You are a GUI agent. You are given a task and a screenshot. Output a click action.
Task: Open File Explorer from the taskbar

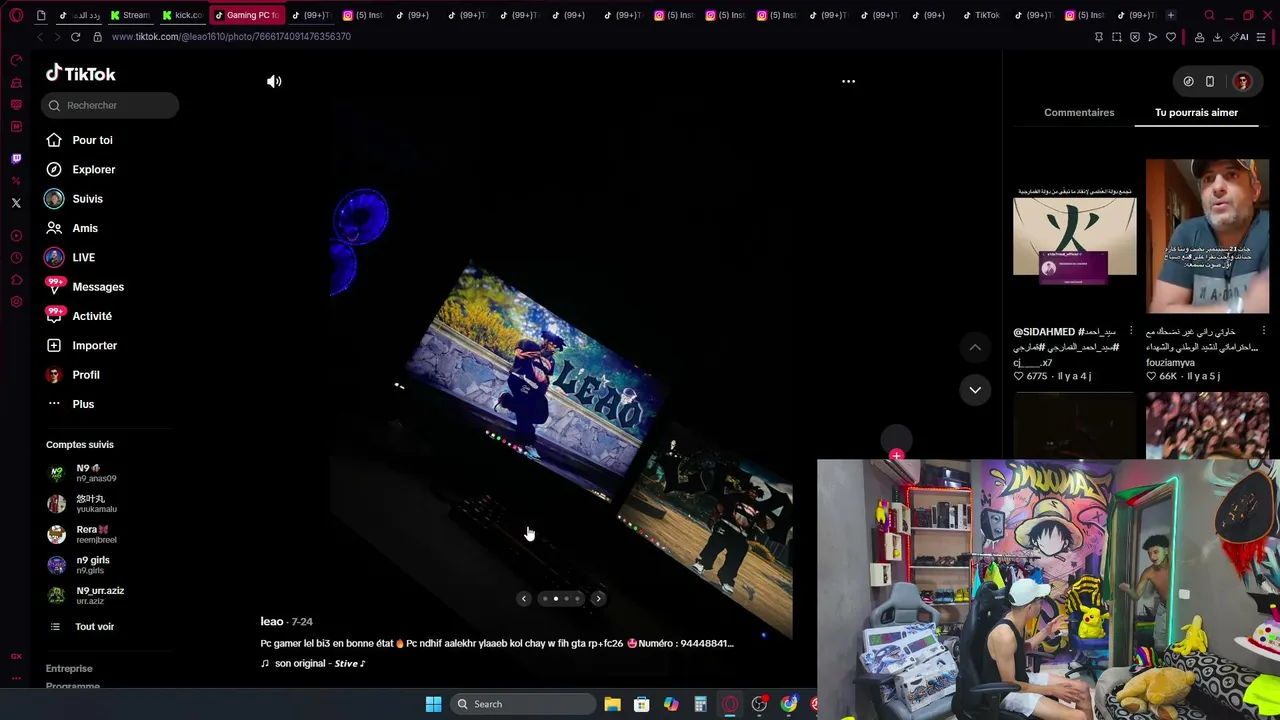pyautogui.click(x=612, y=704)
